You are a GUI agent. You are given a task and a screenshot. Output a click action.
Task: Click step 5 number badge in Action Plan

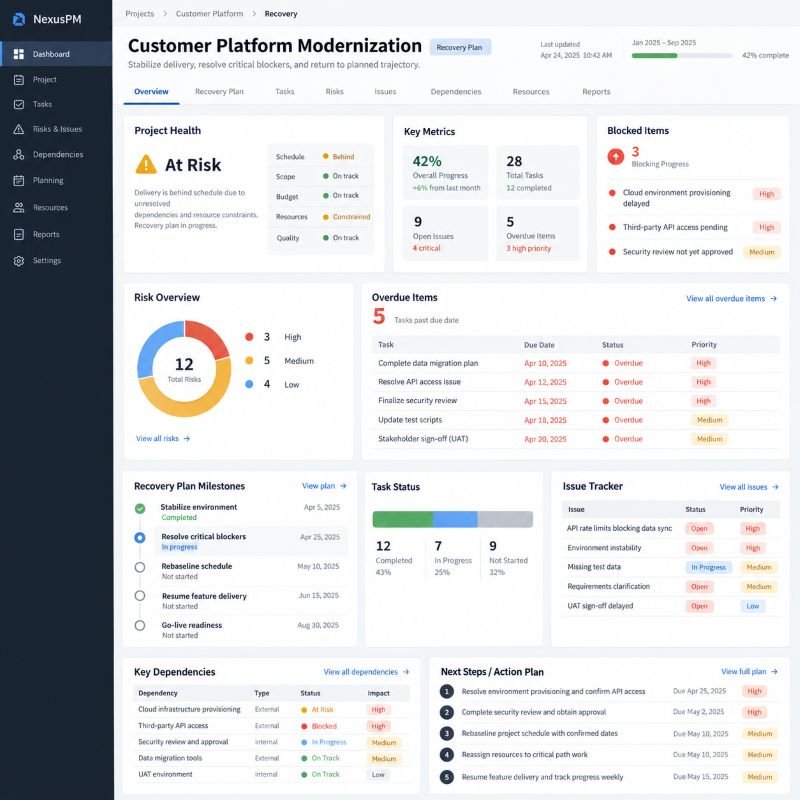click(x=447, y=777)
